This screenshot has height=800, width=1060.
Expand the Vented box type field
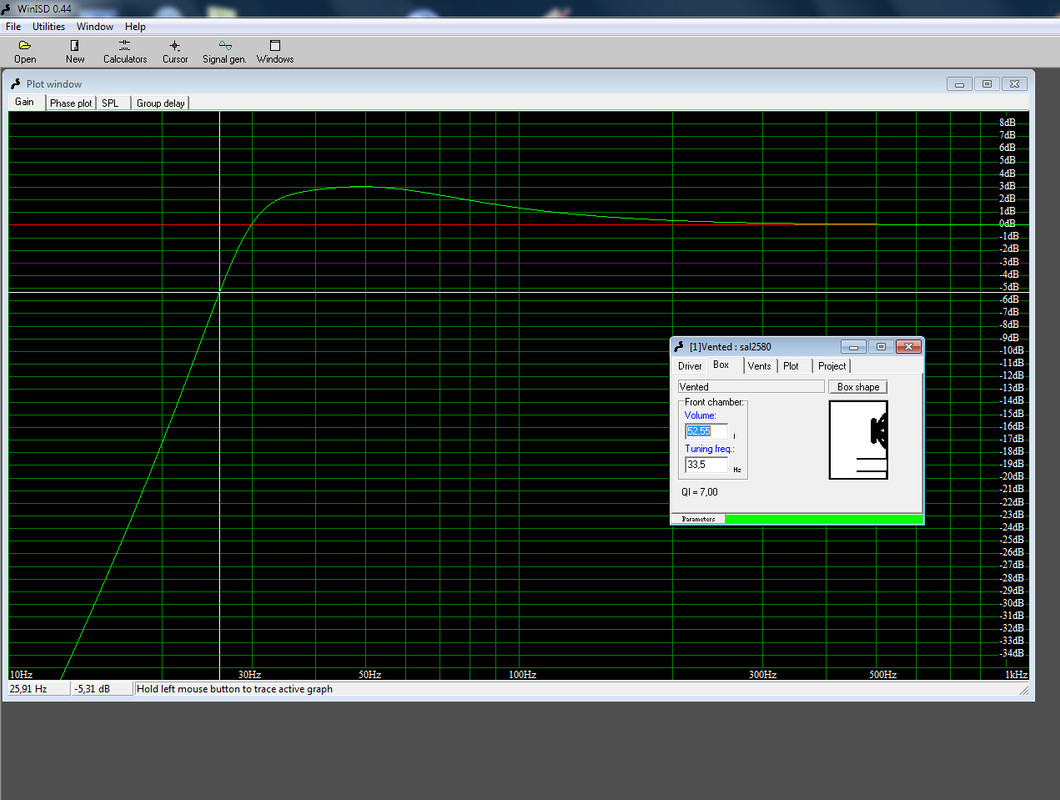point(751,387)
